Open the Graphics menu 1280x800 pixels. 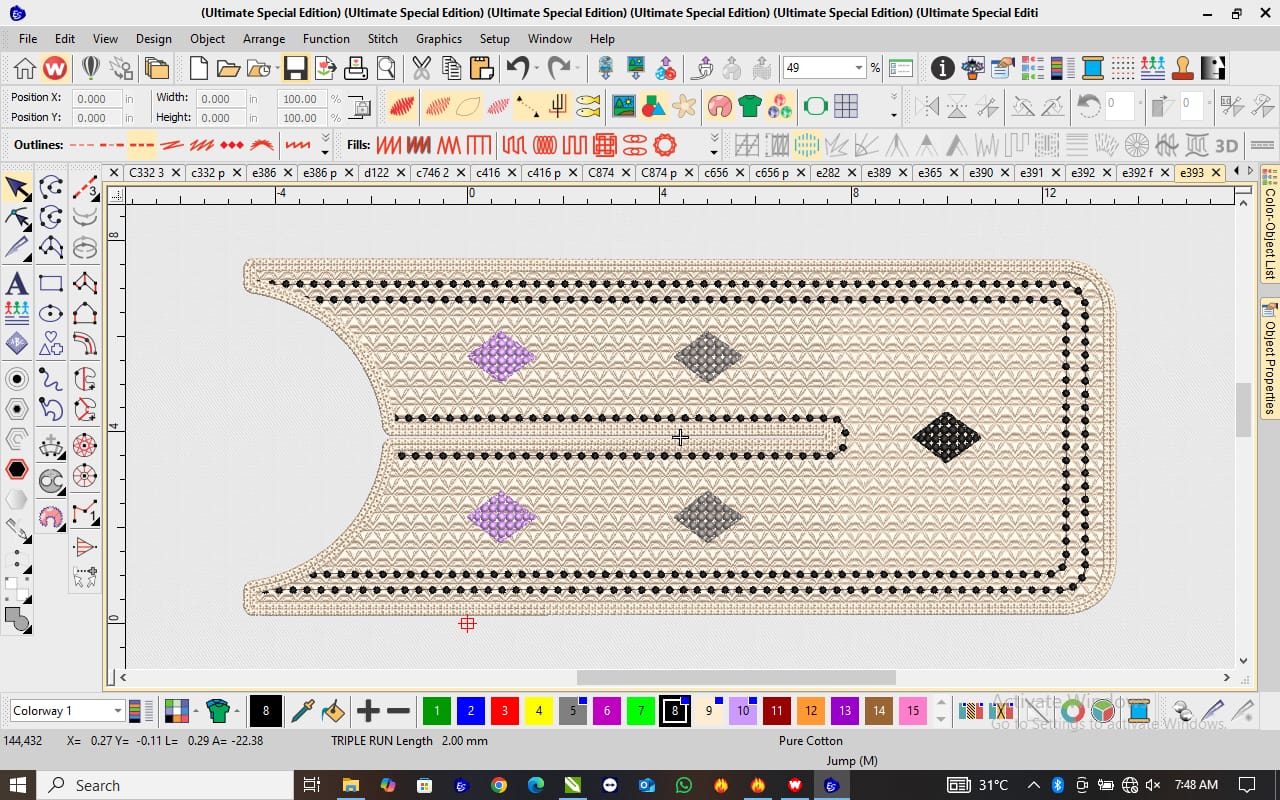click(x=439, y=38)
